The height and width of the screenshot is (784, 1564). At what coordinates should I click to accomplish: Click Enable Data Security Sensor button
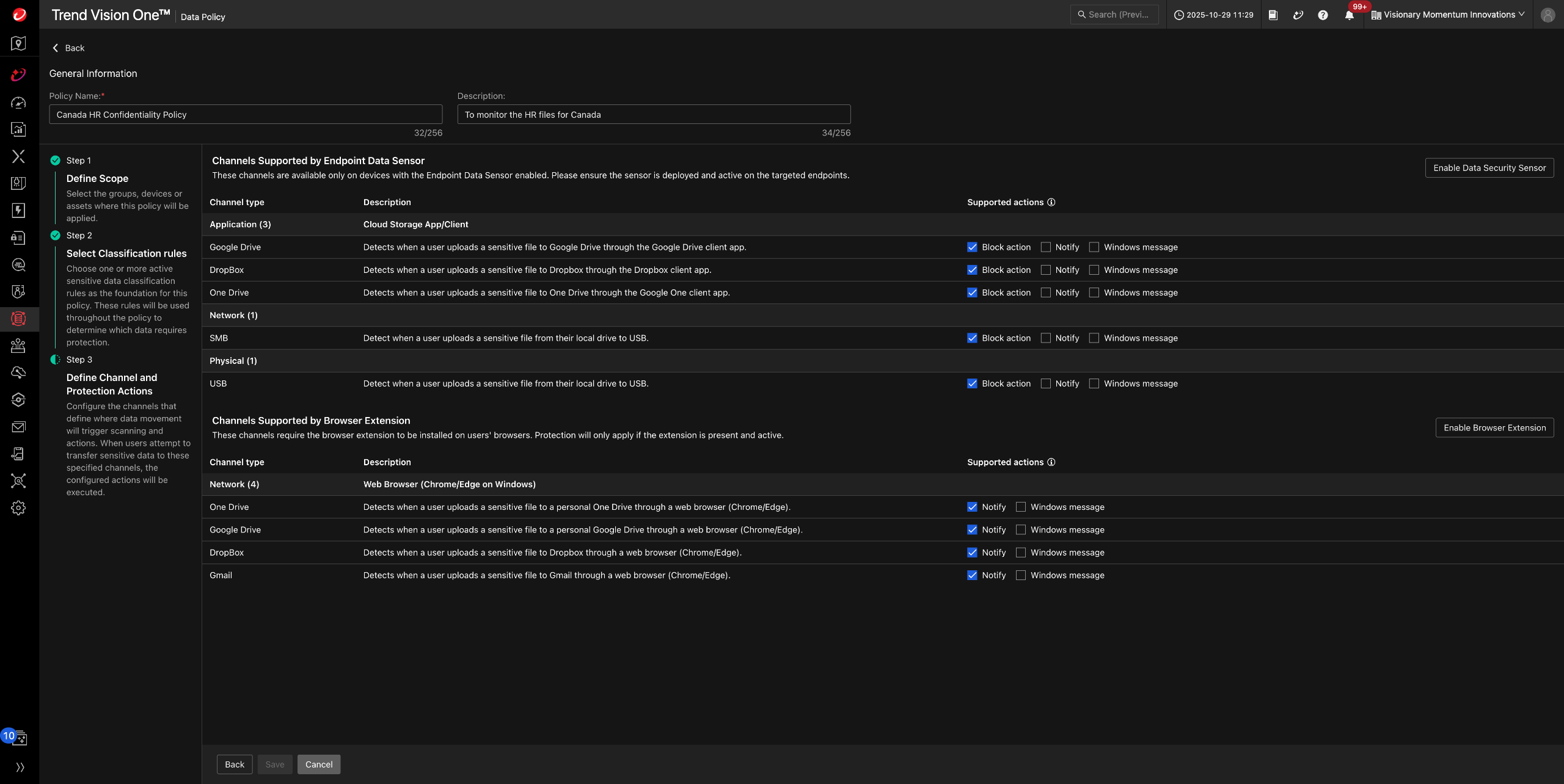[x=1489, y=168]
